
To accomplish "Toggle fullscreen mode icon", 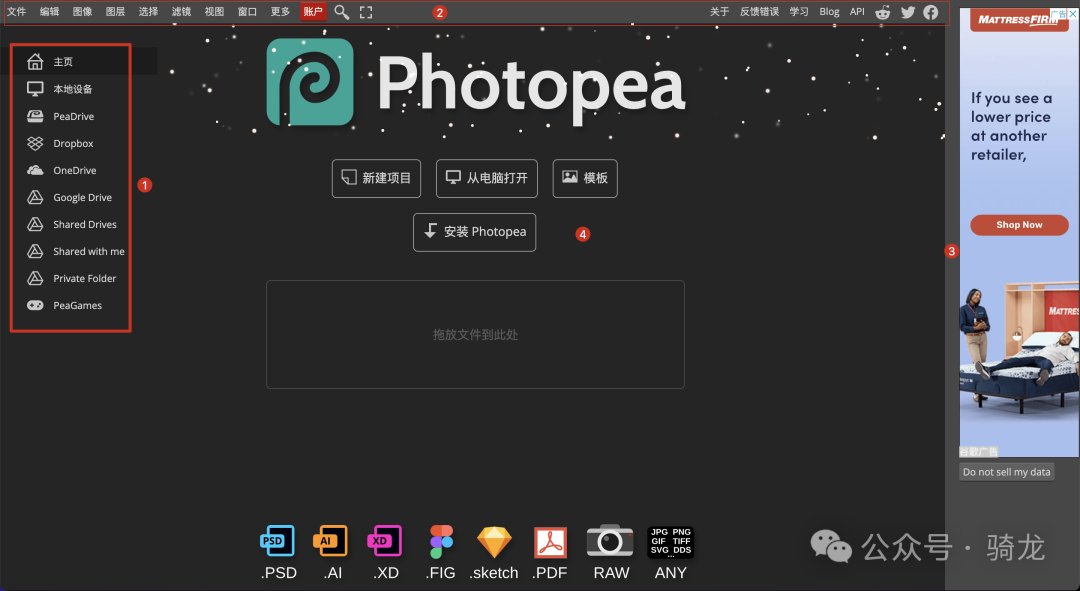I will coord(366,12).
